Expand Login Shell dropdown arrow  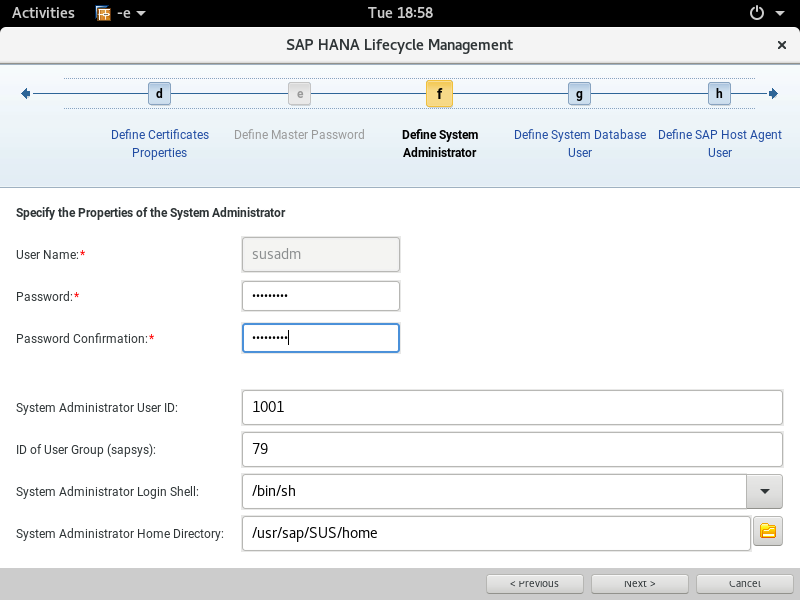coord(764,491)
